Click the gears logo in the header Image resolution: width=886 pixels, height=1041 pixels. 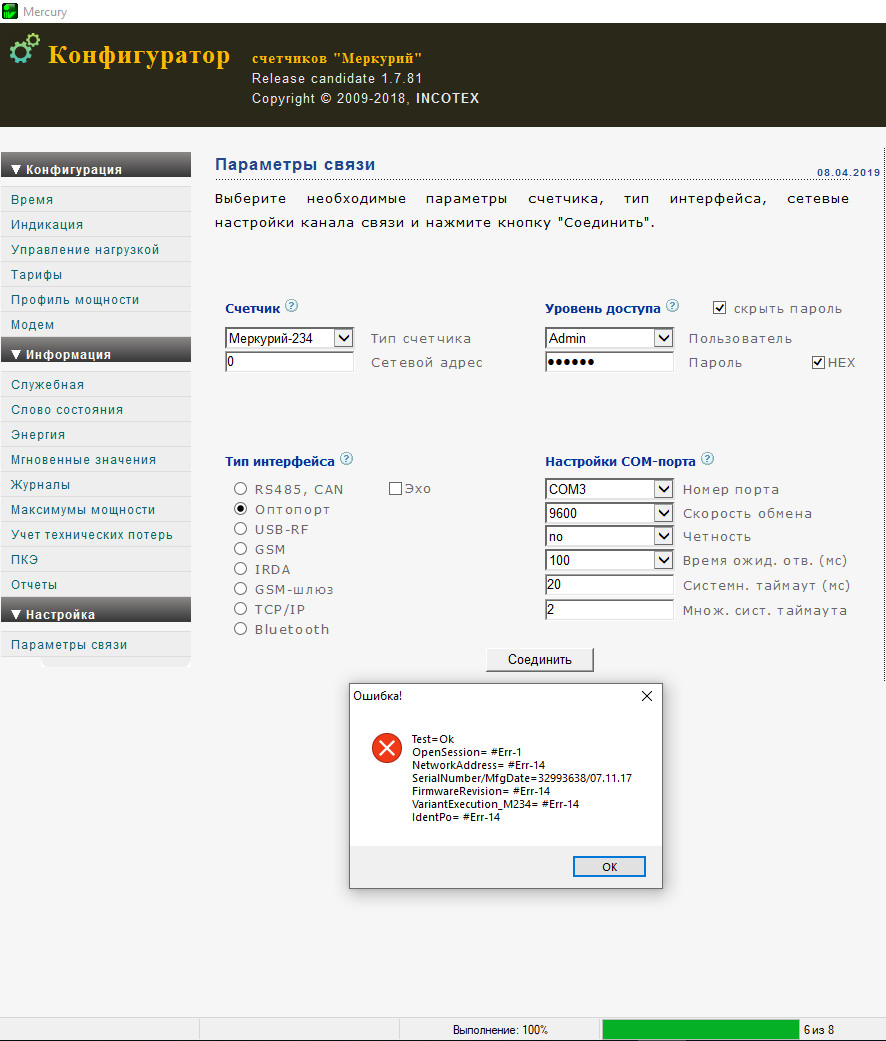(x=25, y=49)
